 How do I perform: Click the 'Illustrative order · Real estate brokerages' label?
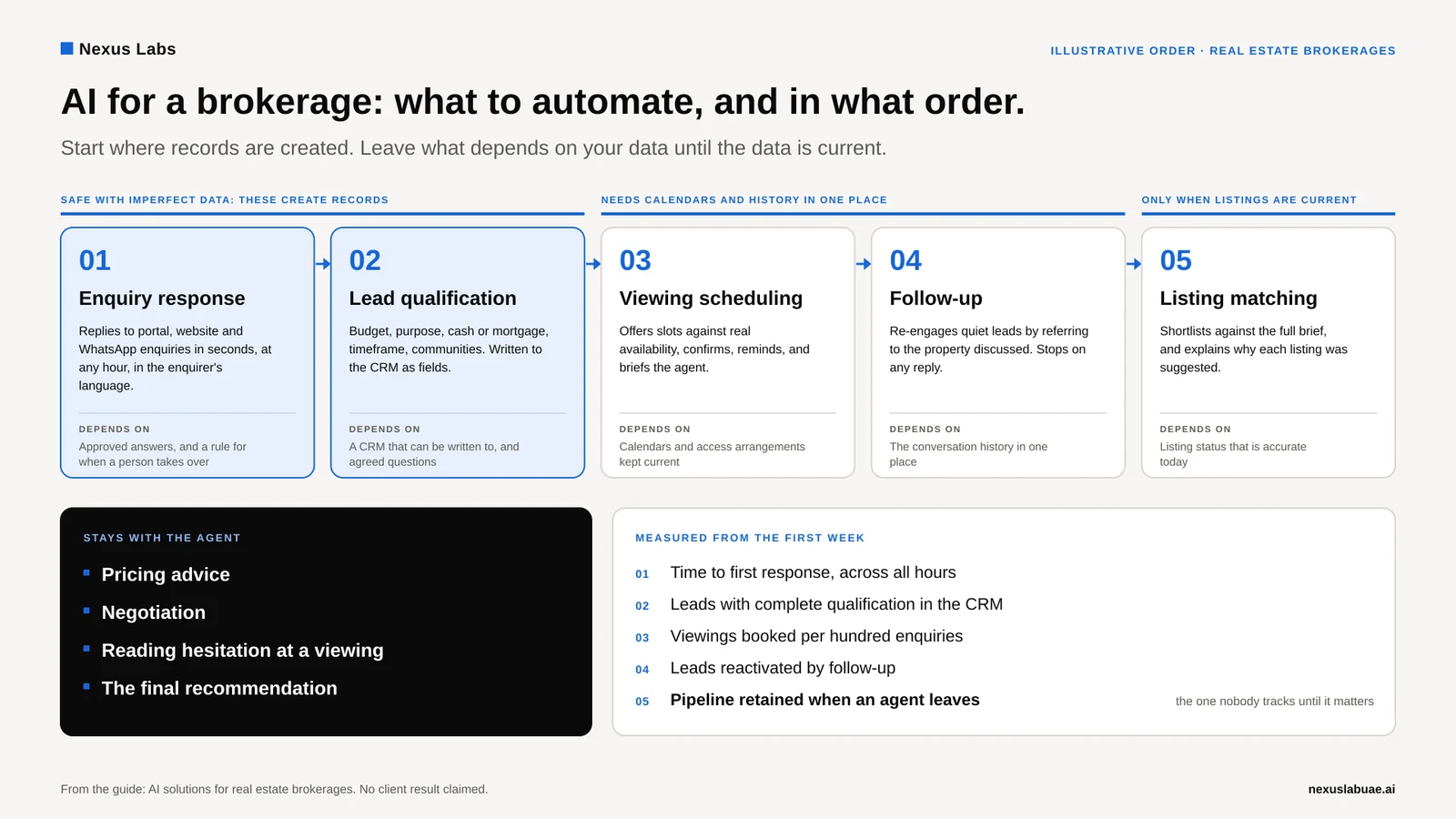[x=1222, y=51]
